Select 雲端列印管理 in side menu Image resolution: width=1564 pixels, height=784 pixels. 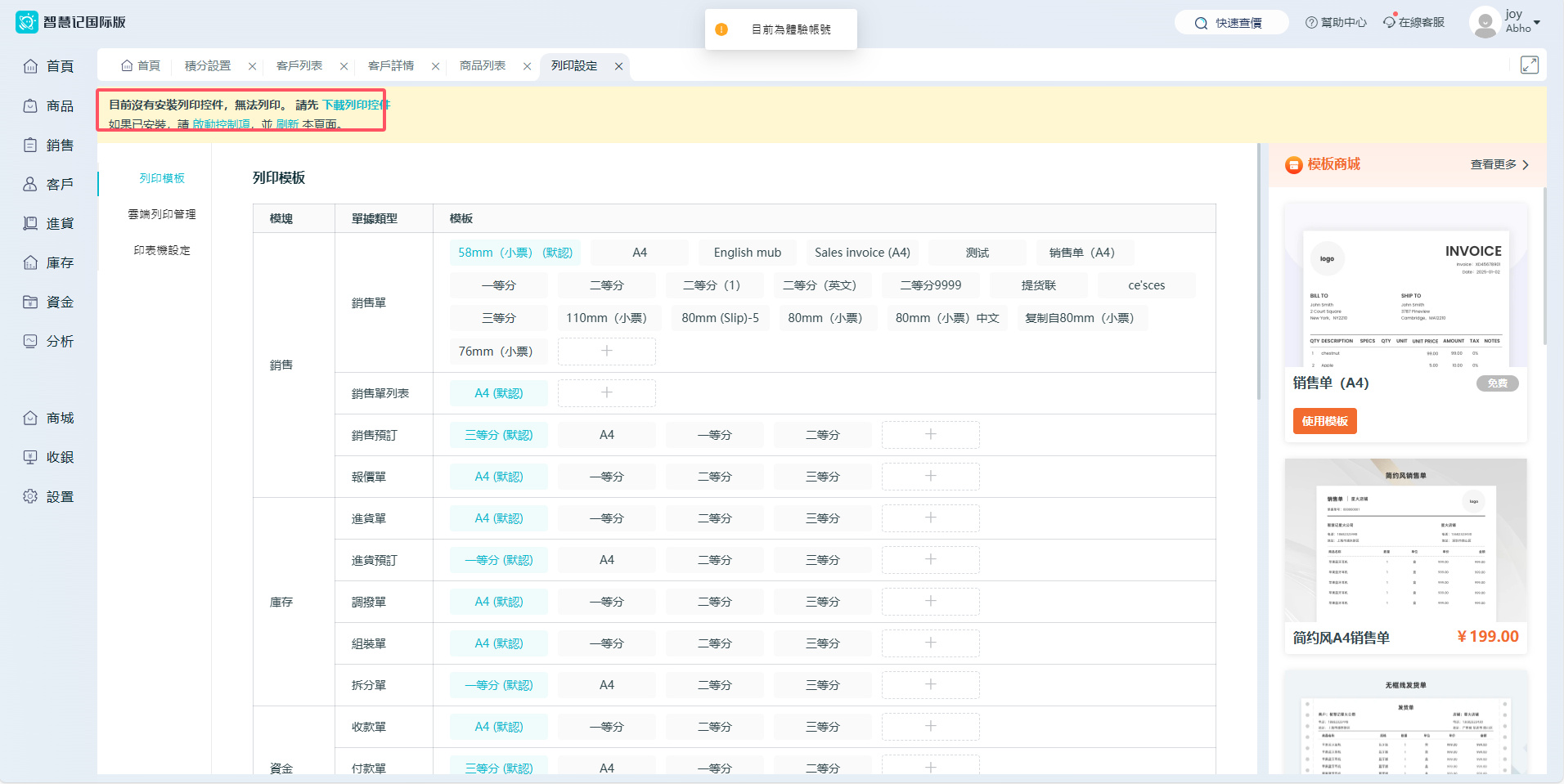pos(162,214)
